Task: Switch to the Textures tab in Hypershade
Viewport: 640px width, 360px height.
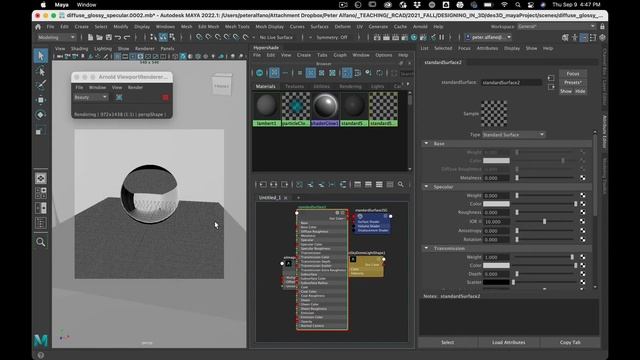Action: pos(294,86)
